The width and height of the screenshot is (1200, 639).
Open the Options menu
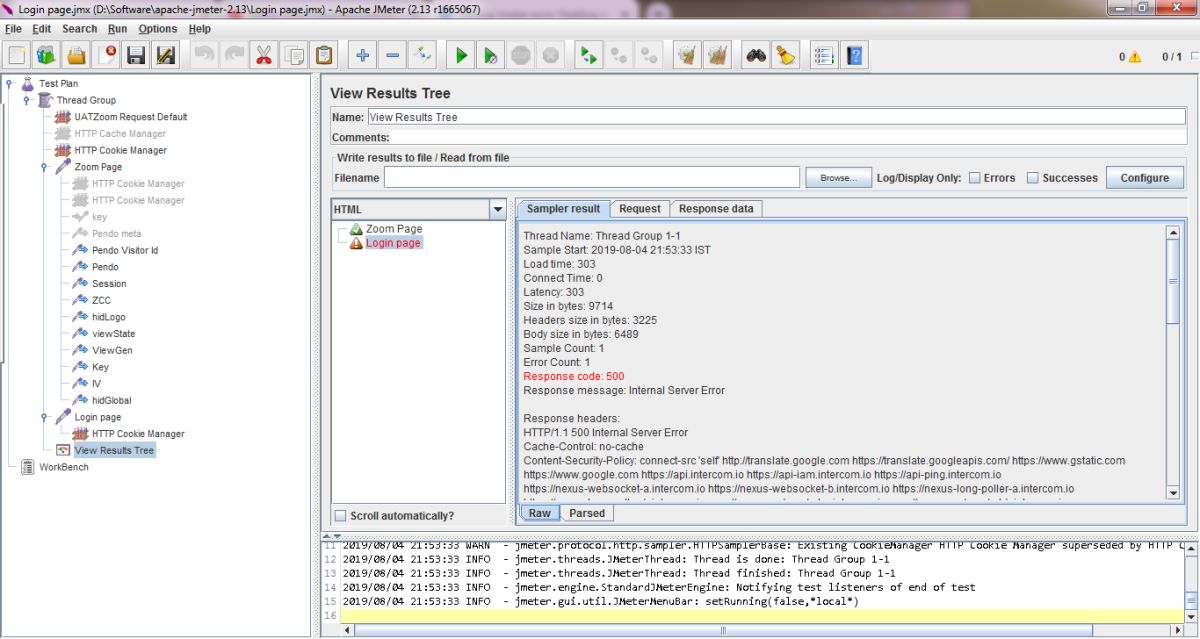pyautogui.click(x=158, y=29)
